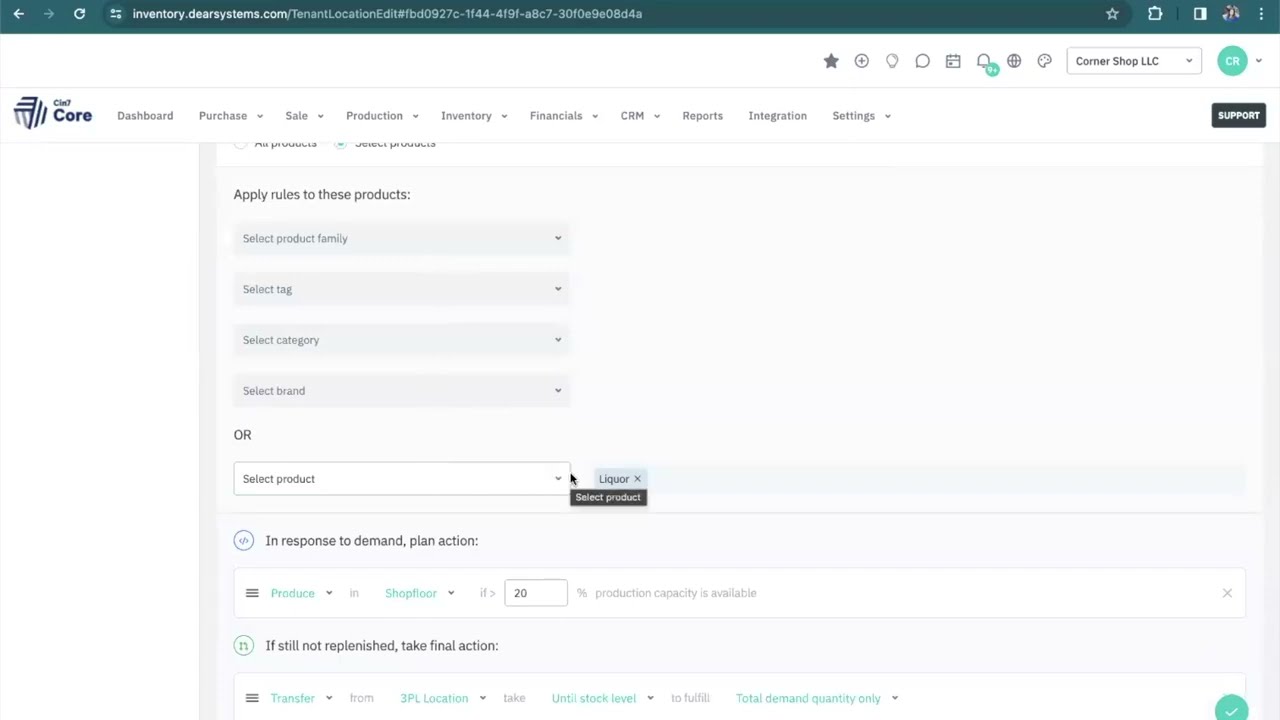
Task: Open the calendar icon in header
Action: click(x=953, y=61)
